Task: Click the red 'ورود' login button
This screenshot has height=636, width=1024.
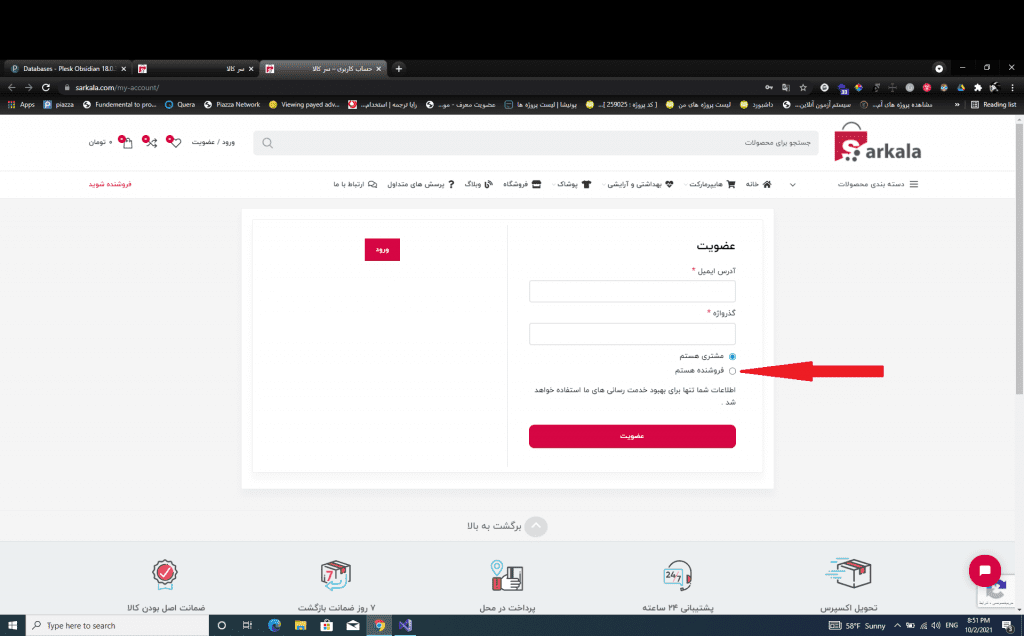Action: coord(382,248)
